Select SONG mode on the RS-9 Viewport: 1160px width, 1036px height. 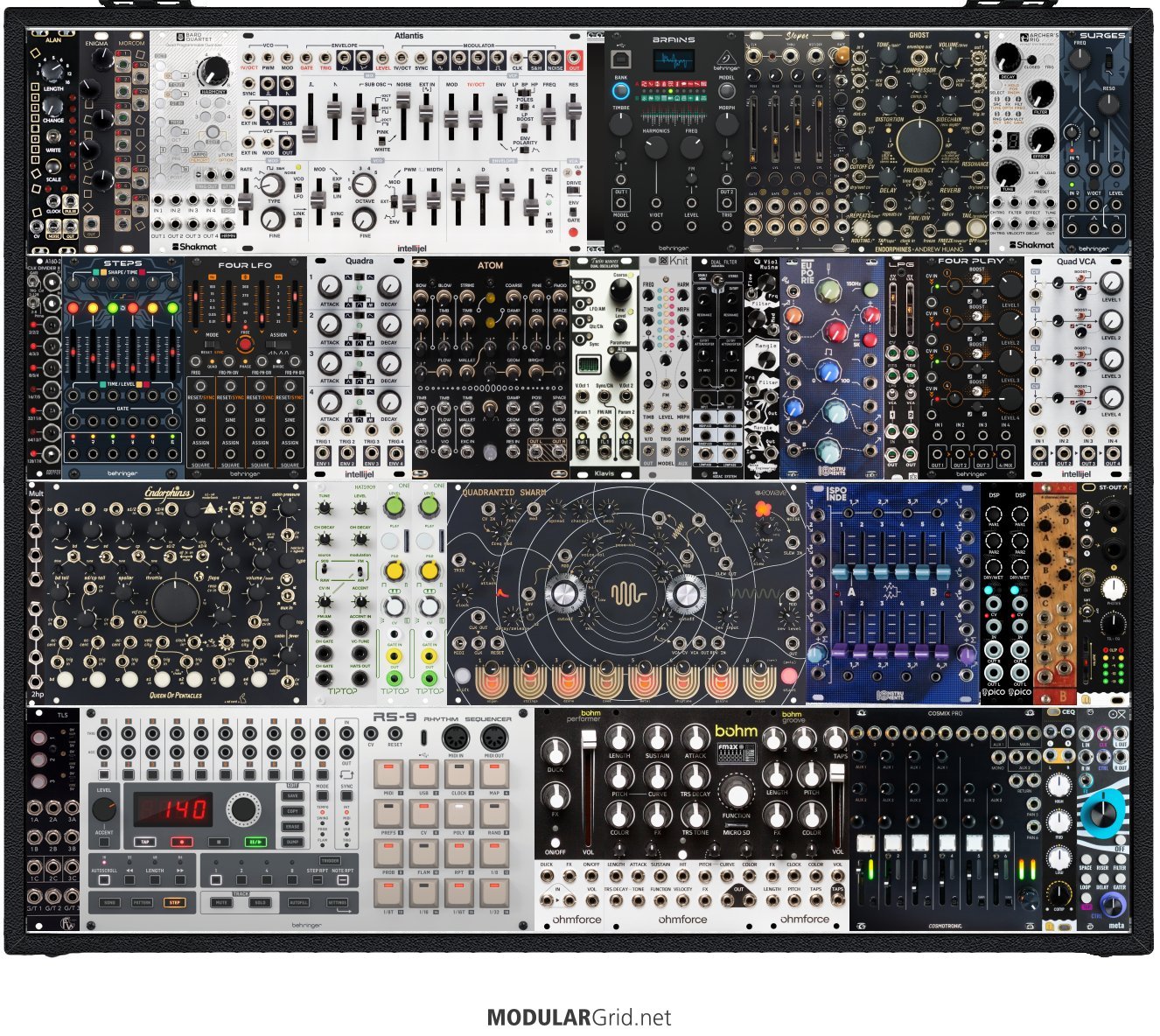click(x=109, y=902)
